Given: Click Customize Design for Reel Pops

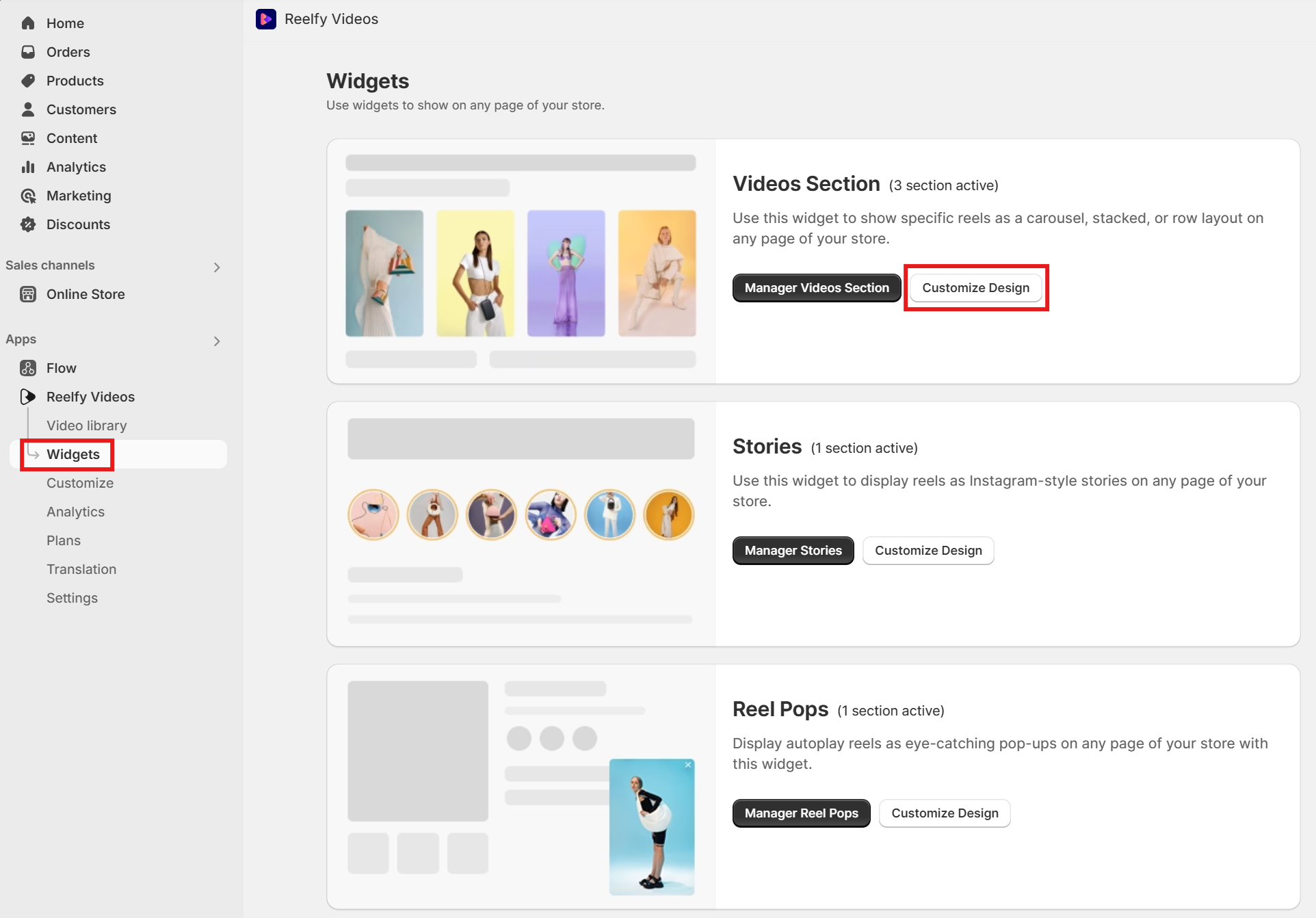Looking at the screenshot, I should click(945, 813).
